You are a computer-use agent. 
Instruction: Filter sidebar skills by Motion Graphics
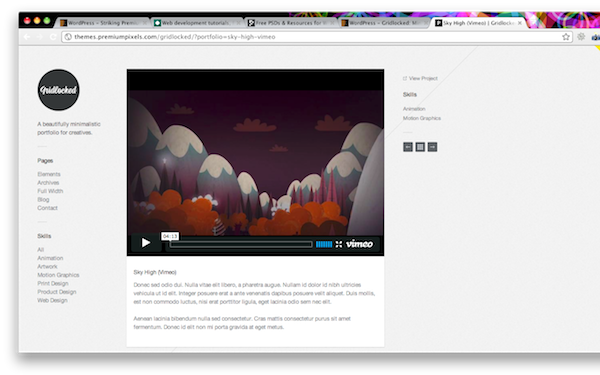58,275
